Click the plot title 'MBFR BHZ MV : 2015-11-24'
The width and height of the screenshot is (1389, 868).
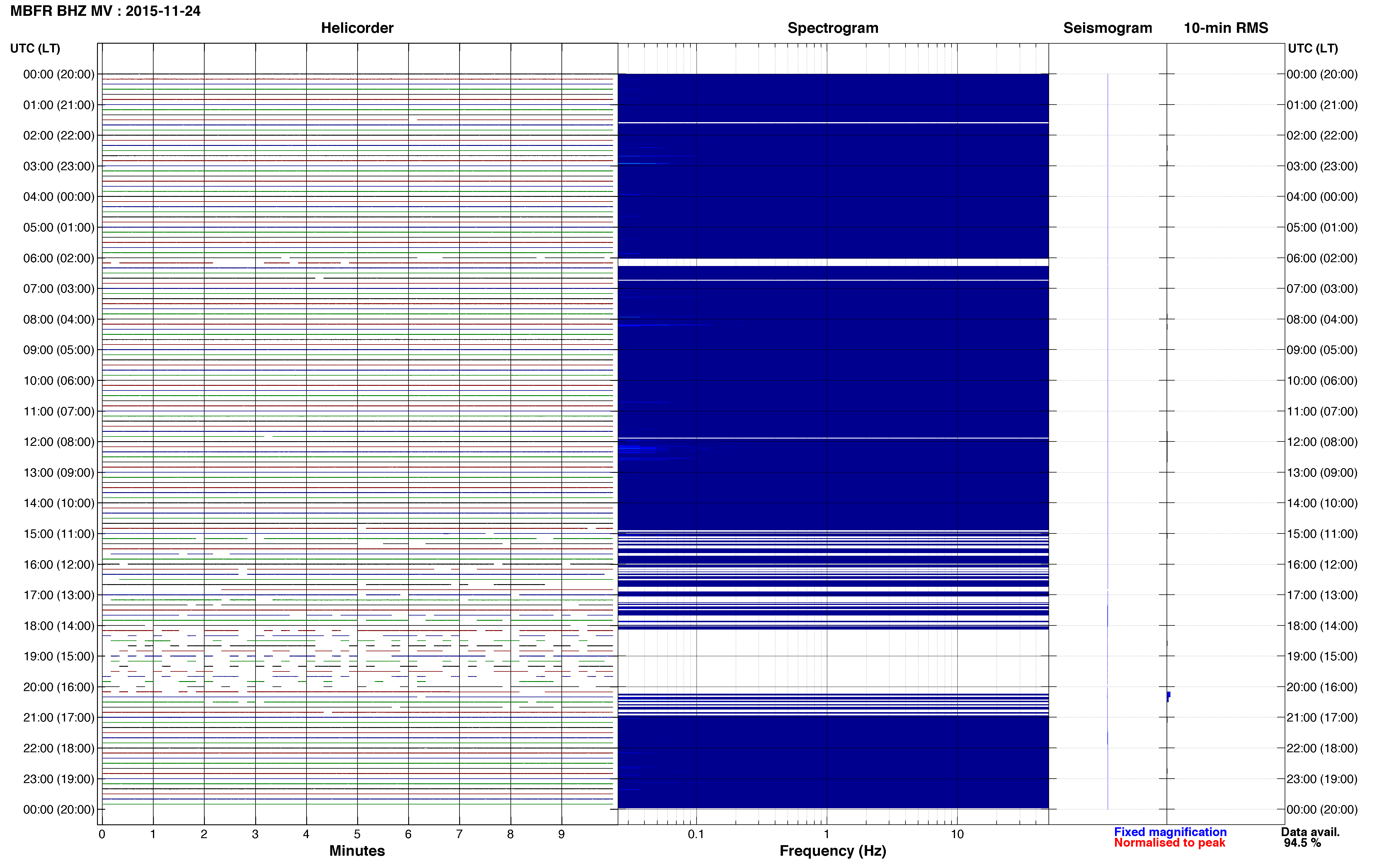pos(106,11)
